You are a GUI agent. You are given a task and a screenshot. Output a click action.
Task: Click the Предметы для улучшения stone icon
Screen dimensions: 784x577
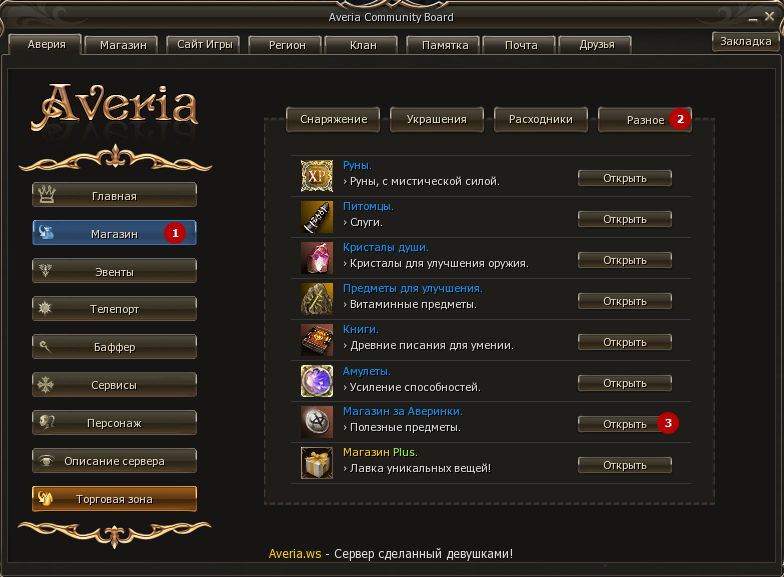pos(316,299)
